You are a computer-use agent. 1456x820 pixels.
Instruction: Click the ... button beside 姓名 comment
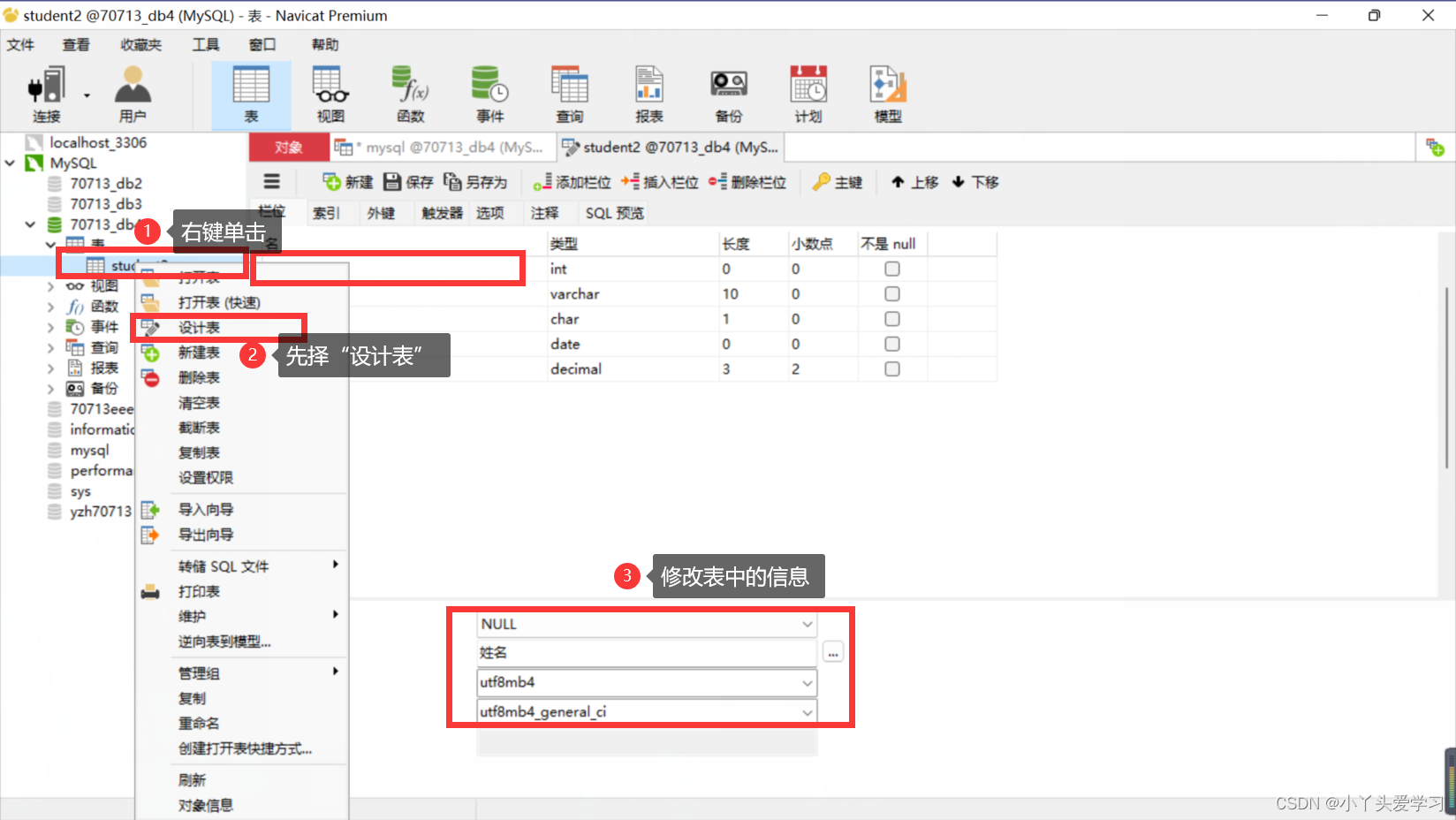[x=833, y=653]
